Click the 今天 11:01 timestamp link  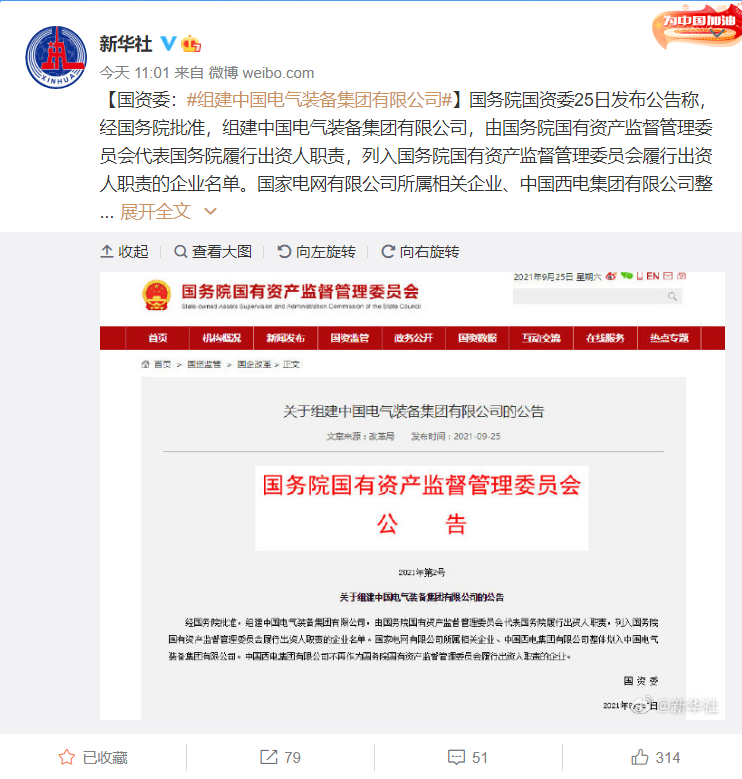click(x=135, y=73)
